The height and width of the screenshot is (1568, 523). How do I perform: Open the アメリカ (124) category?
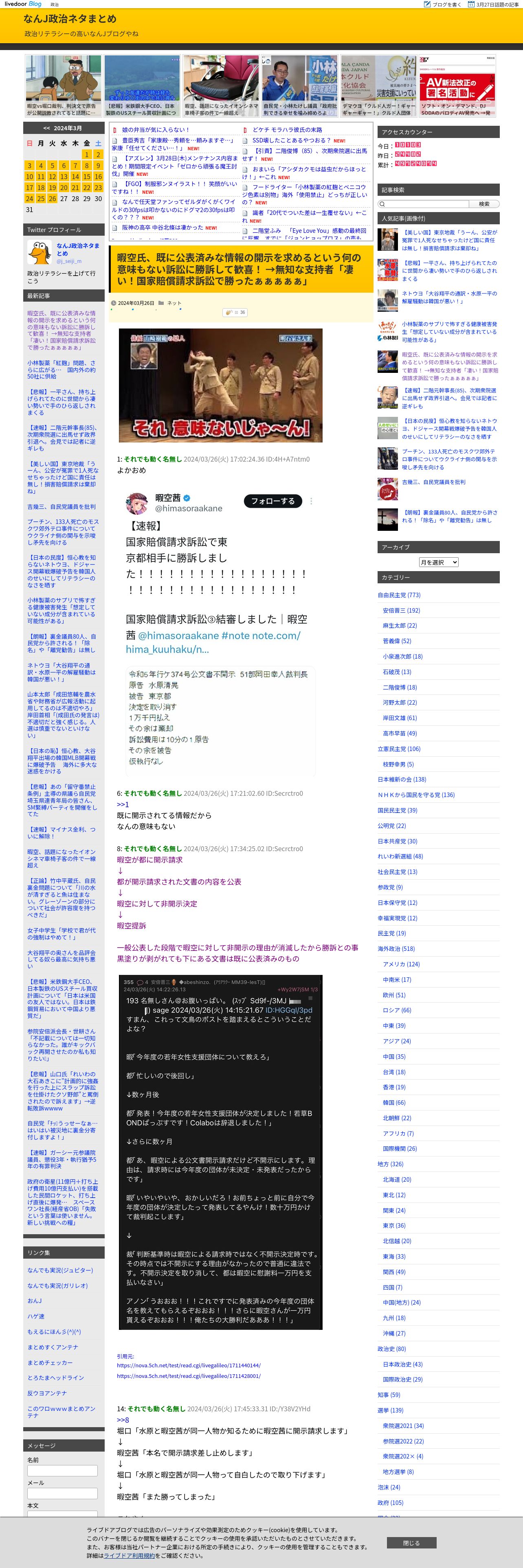click(x=401, y=964)
